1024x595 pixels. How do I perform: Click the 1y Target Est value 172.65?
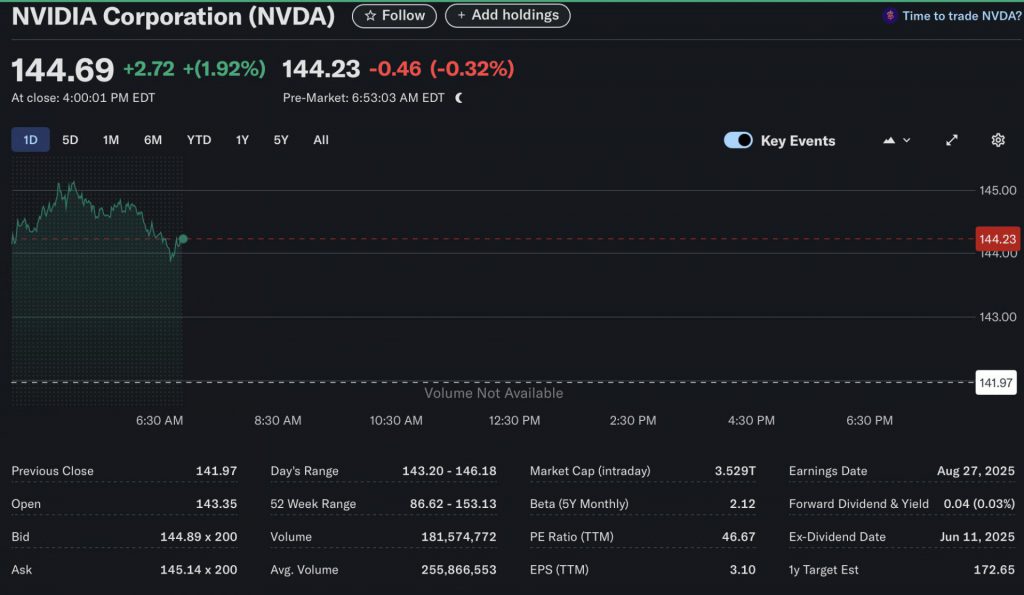point(994,570)
